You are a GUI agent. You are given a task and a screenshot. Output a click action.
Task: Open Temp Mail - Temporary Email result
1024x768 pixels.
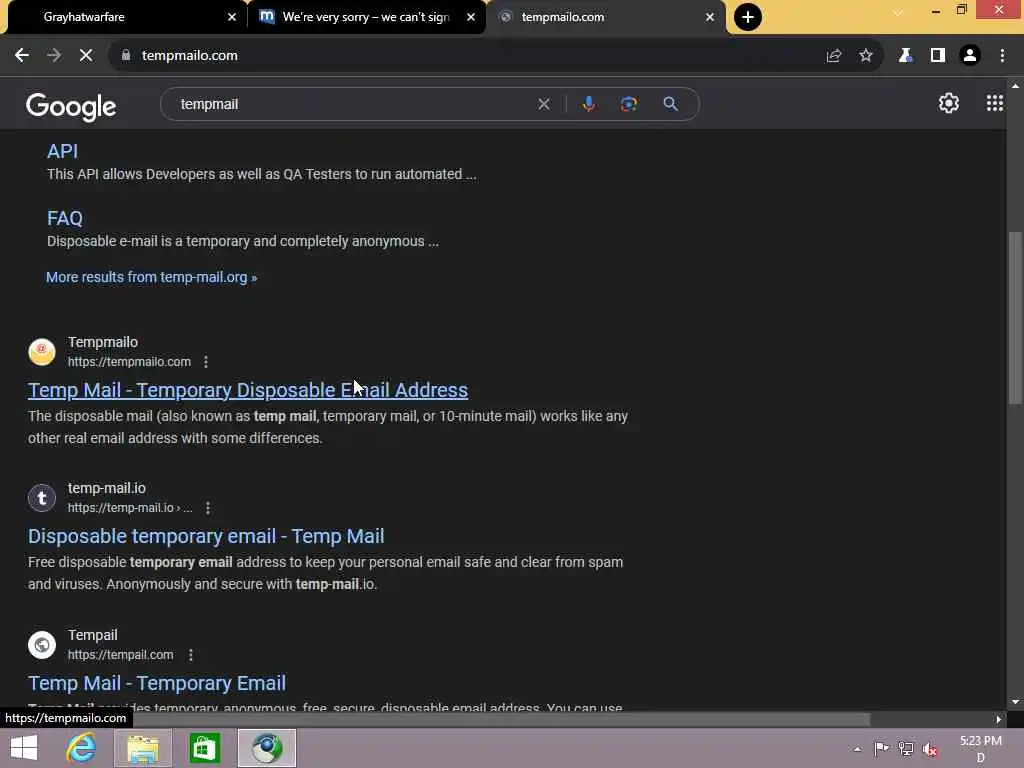click(x=157, y=683)
